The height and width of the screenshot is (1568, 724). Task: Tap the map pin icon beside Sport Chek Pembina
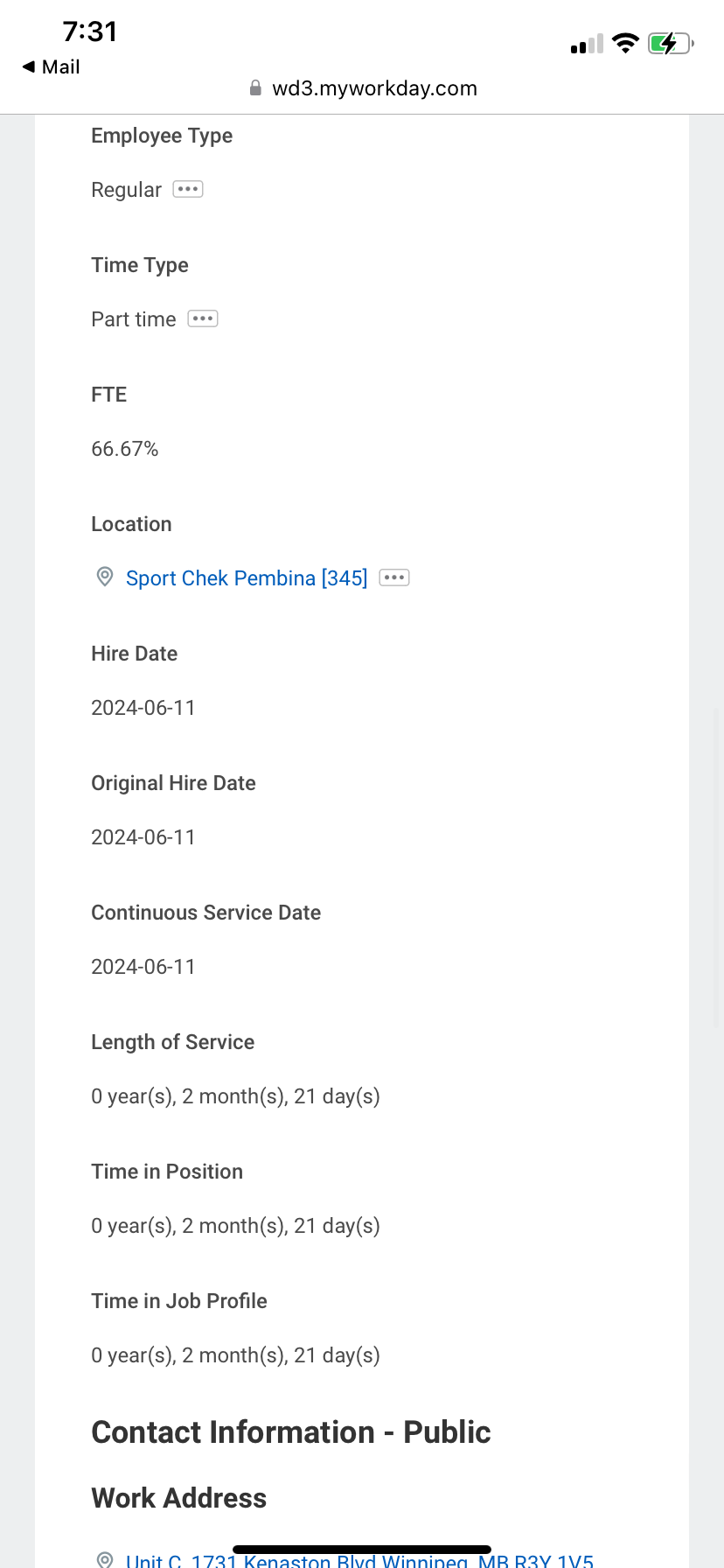pyautogui.click(x=105, y=577)
